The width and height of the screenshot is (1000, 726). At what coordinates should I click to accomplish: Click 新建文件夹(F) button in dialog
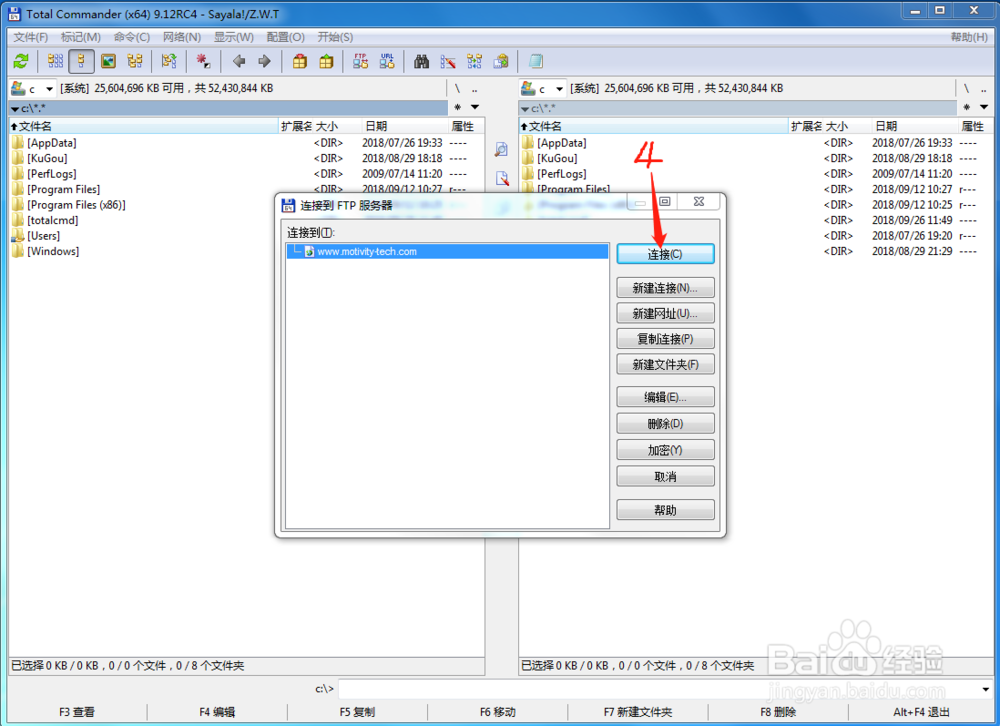click(665, 364)
